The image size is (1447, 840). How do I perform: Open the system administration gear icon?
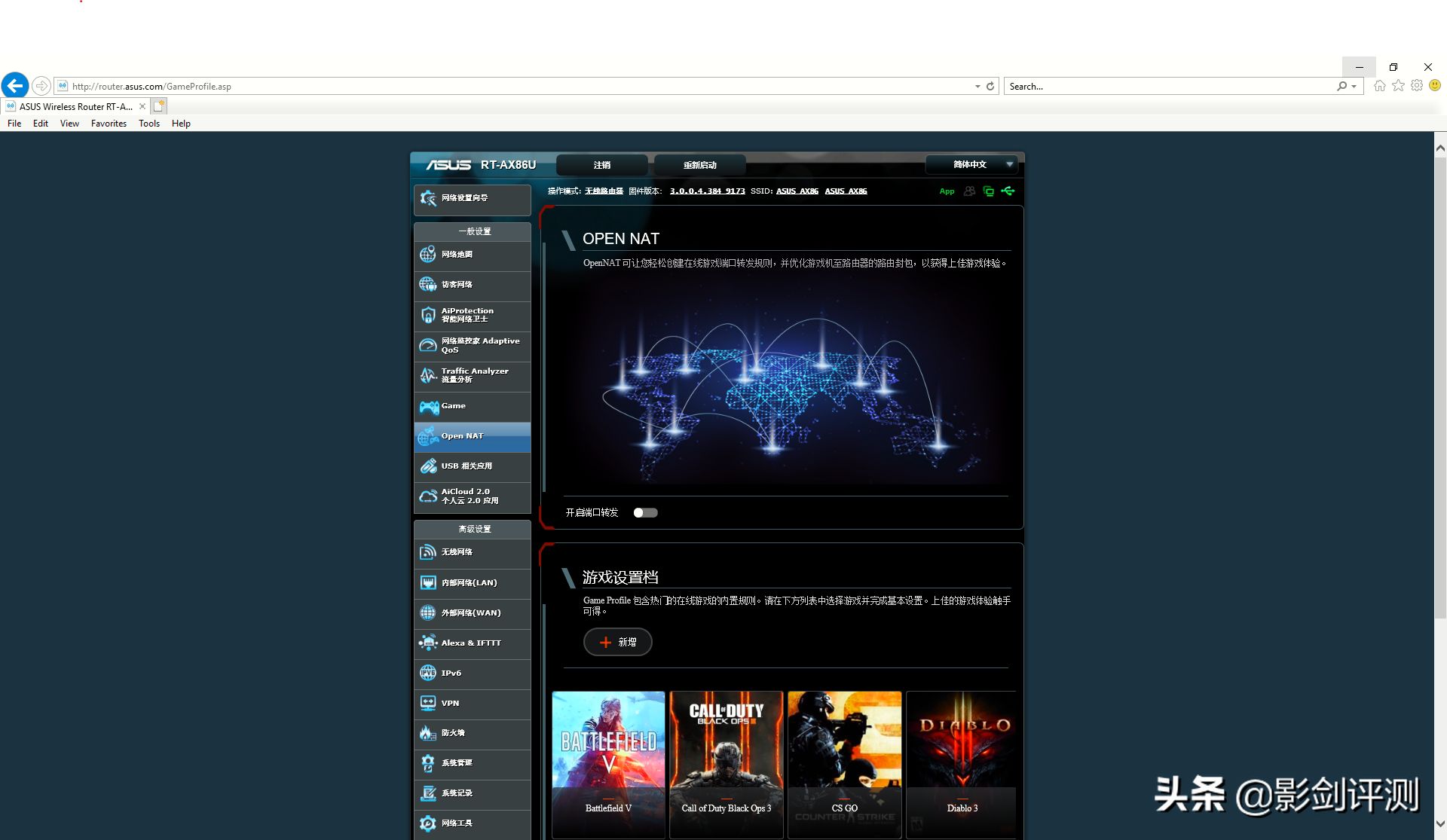428,763
